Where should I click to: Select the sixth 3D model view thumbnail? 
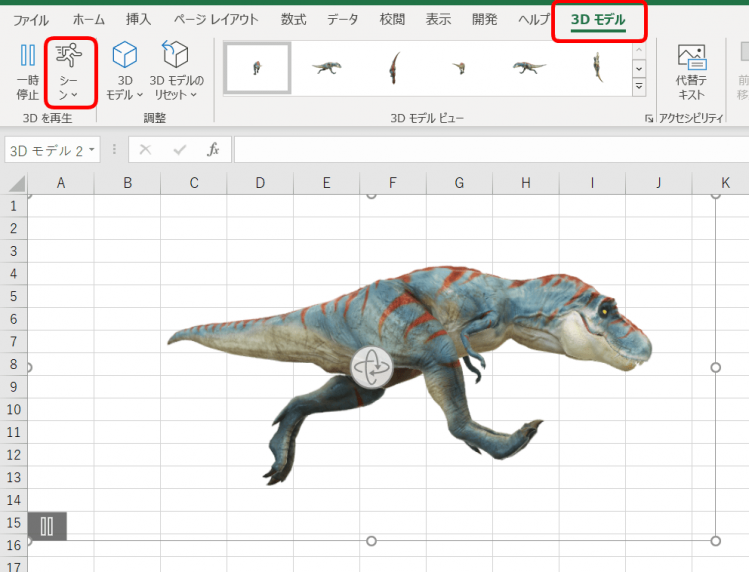click(597, 68)
